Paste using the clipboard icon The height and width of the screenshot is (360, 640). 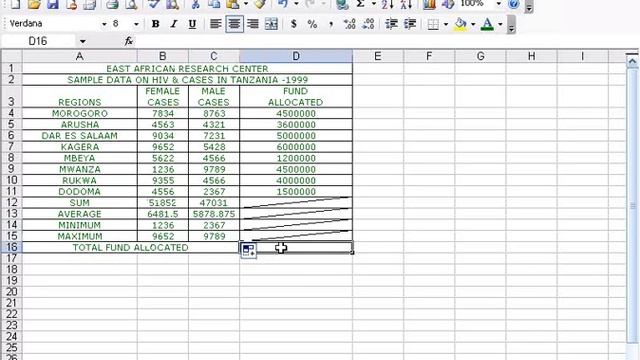click(x=233, y=4)
